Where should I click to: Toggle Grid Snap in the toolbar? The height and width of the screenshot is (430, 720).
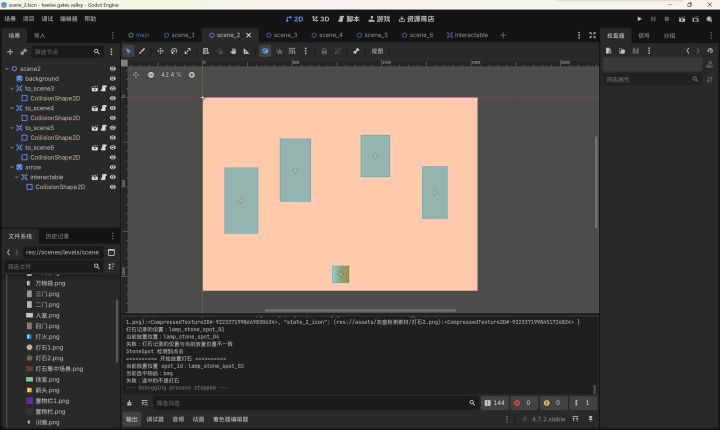292,51
